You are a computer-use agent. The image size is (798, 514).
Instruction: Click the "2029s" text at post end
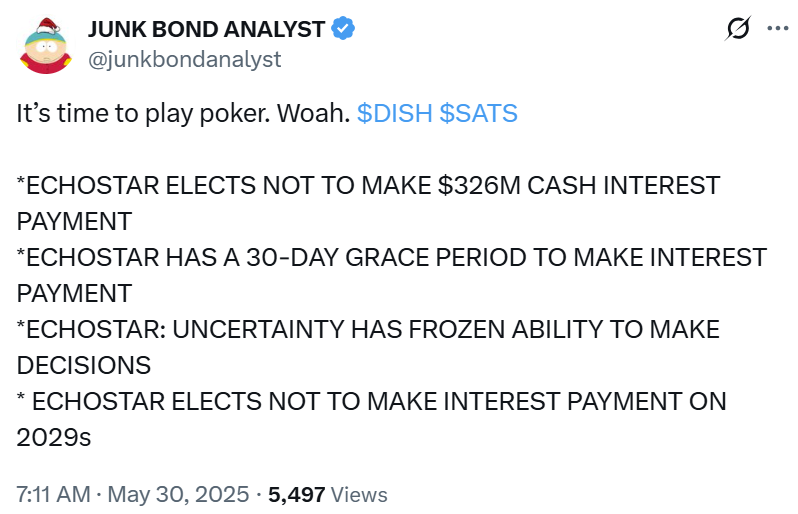click(x=54, y=438)
